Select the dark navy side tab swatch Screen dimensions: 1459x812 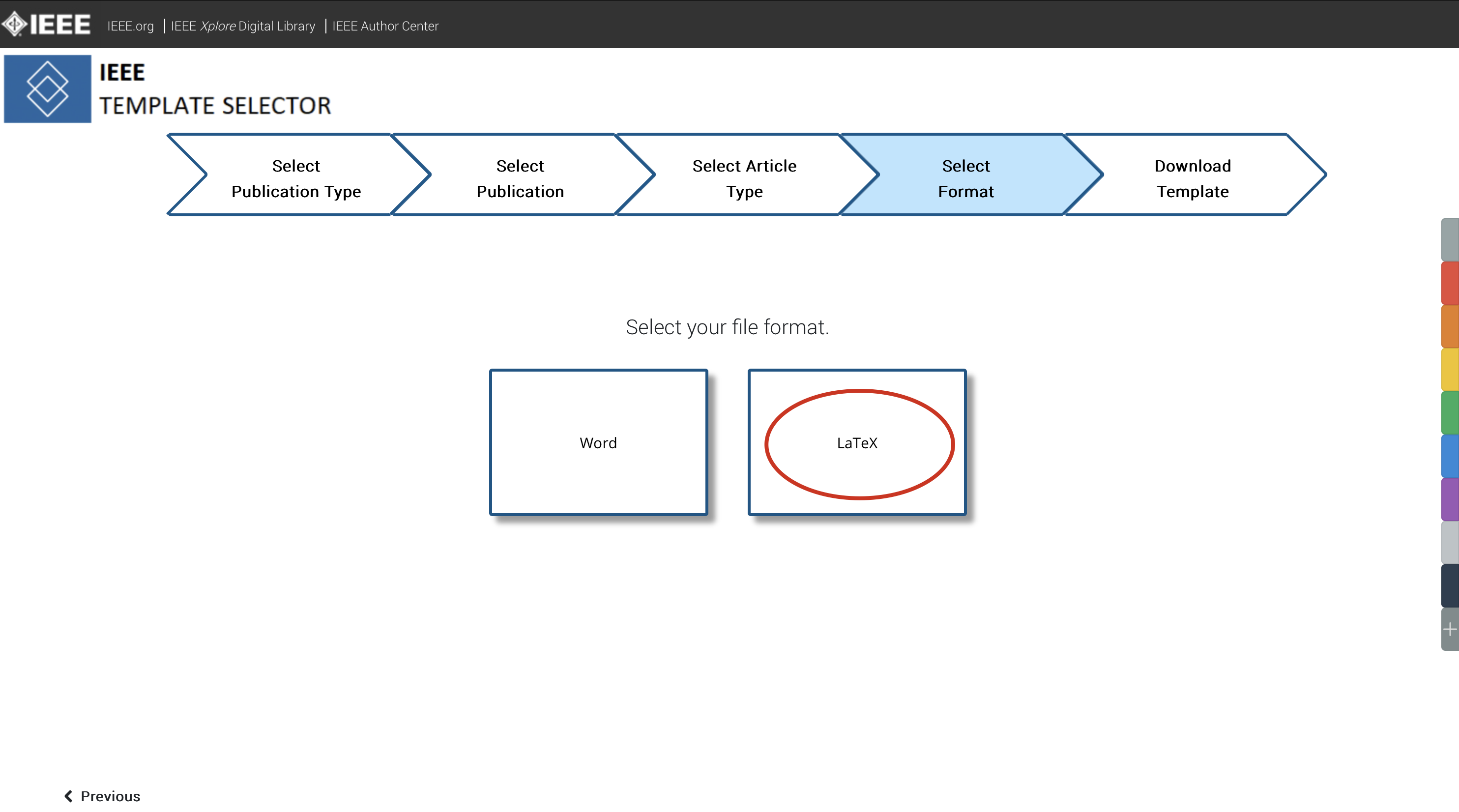click(x=1450, y=586)
